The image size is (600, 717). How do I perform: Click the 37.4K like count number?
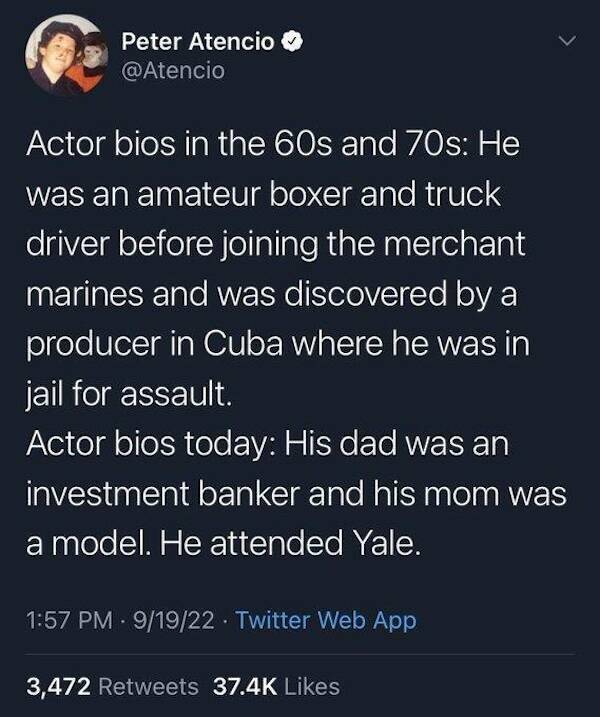(x=247, y=686)
